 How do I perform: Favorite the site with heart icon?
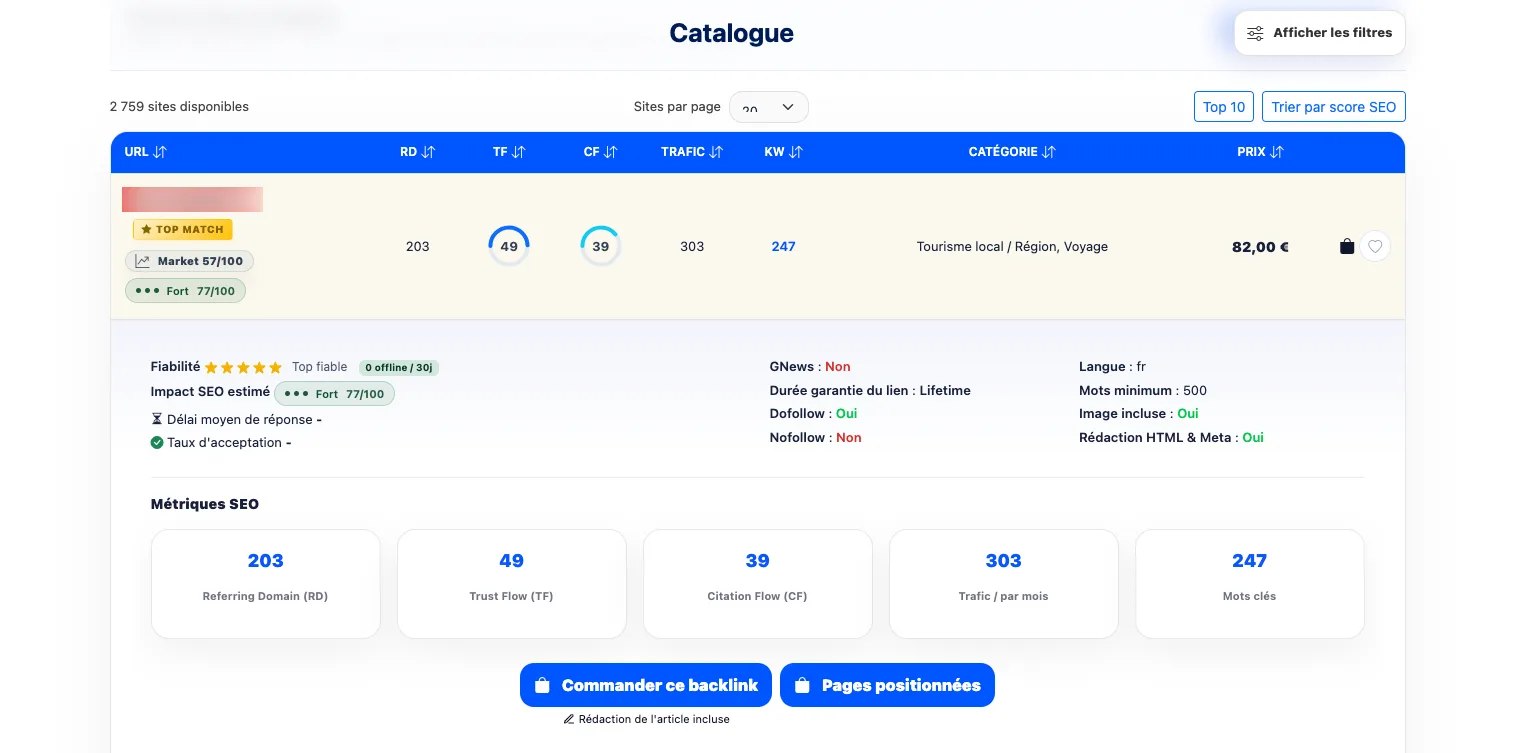point(1375,246)
